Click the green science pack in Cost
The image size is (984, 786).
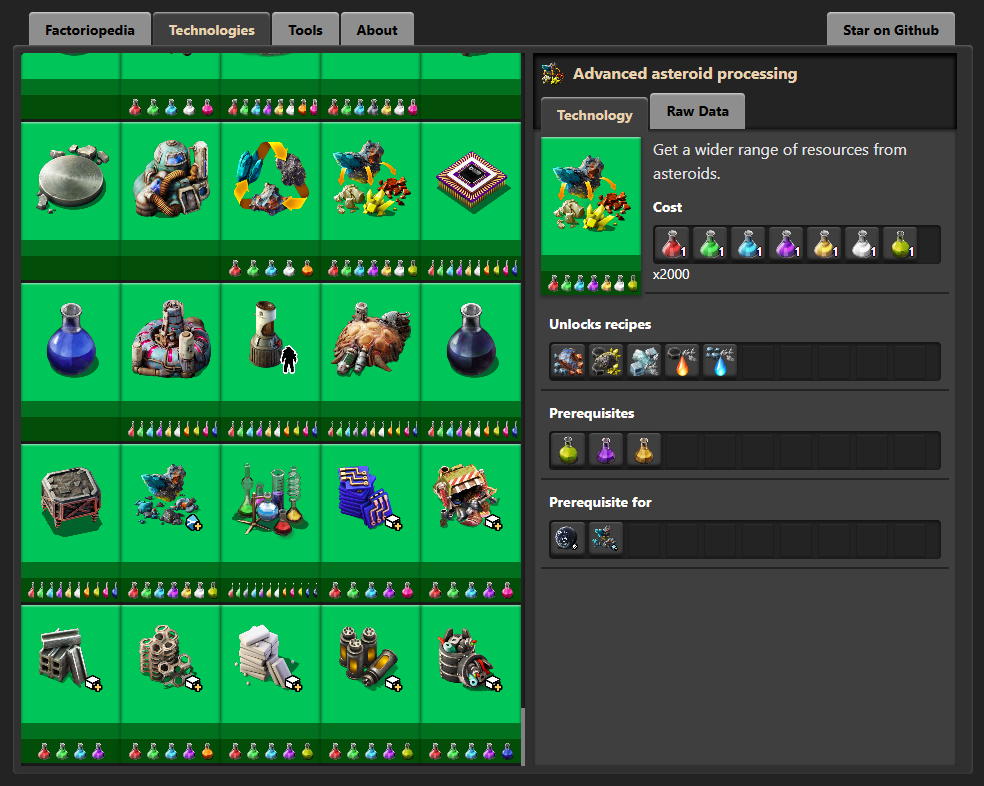coord(710,244)
